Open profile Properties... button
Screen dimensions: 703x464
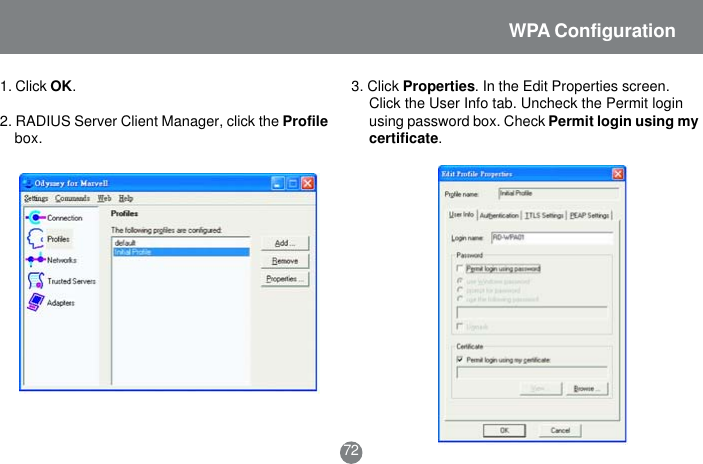pos(285,279)
